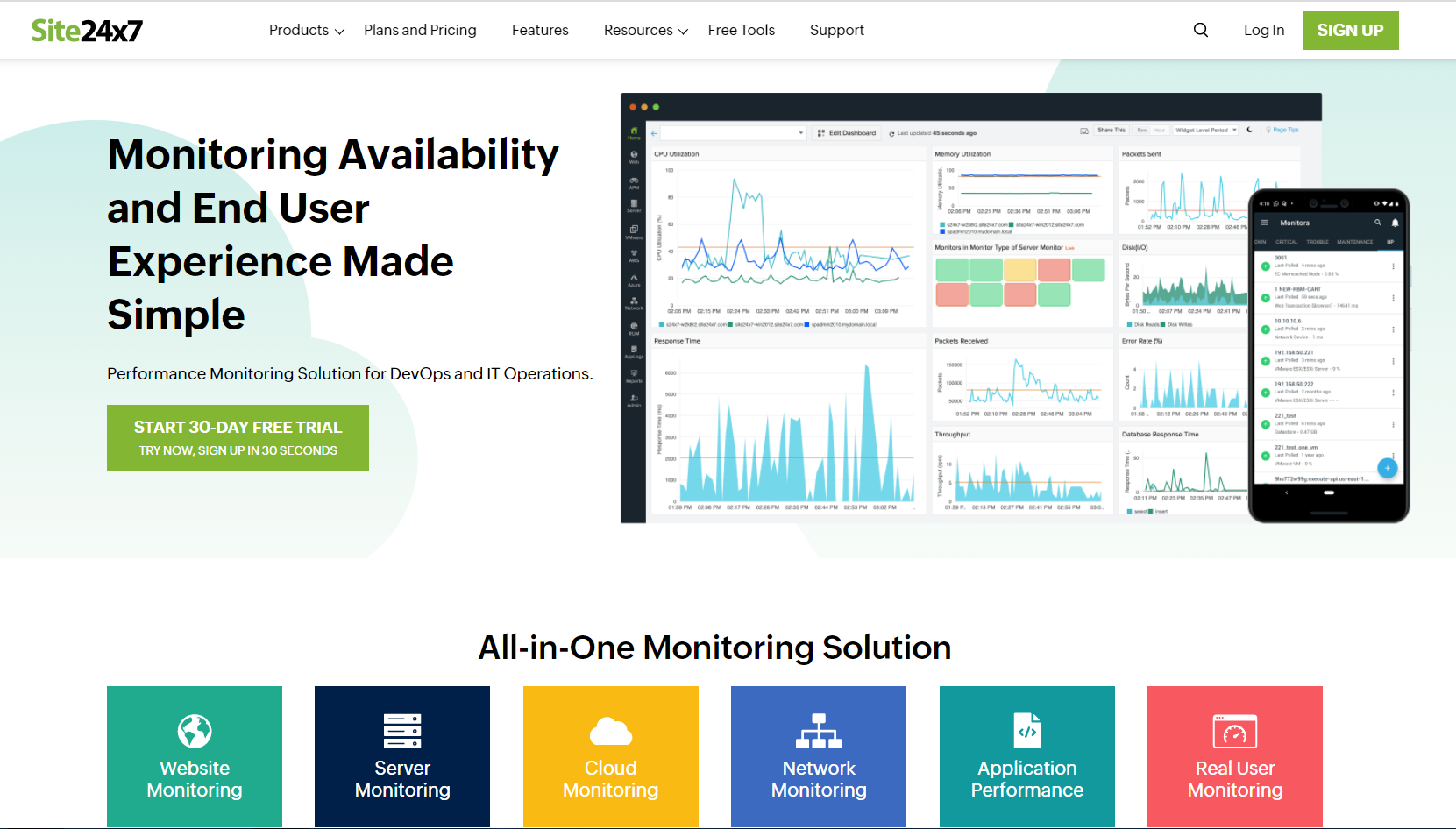
Task: Click the globe icon on Website Monitoring
Action: (x=195, y=731)
